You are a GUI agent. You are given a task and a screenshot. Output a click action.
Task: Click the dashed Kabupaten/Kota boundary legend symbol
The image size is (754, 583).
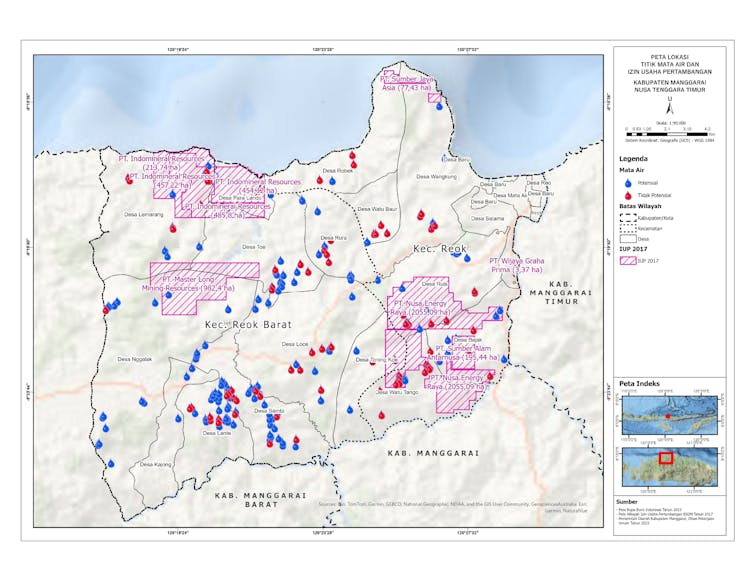(627, 217)
